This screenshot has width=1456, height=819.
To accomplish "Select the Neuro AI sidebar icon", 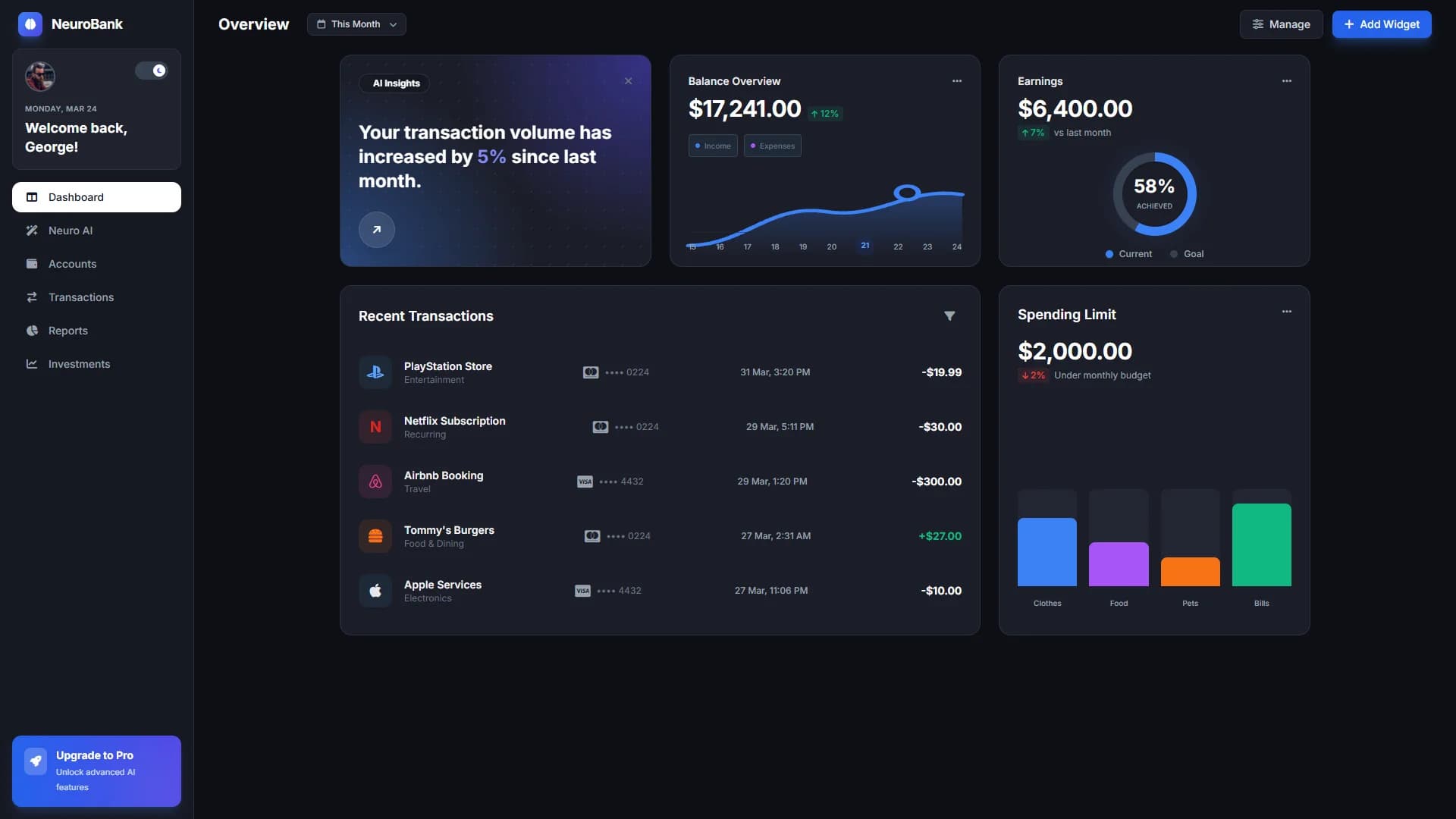I will click(32, 231).
